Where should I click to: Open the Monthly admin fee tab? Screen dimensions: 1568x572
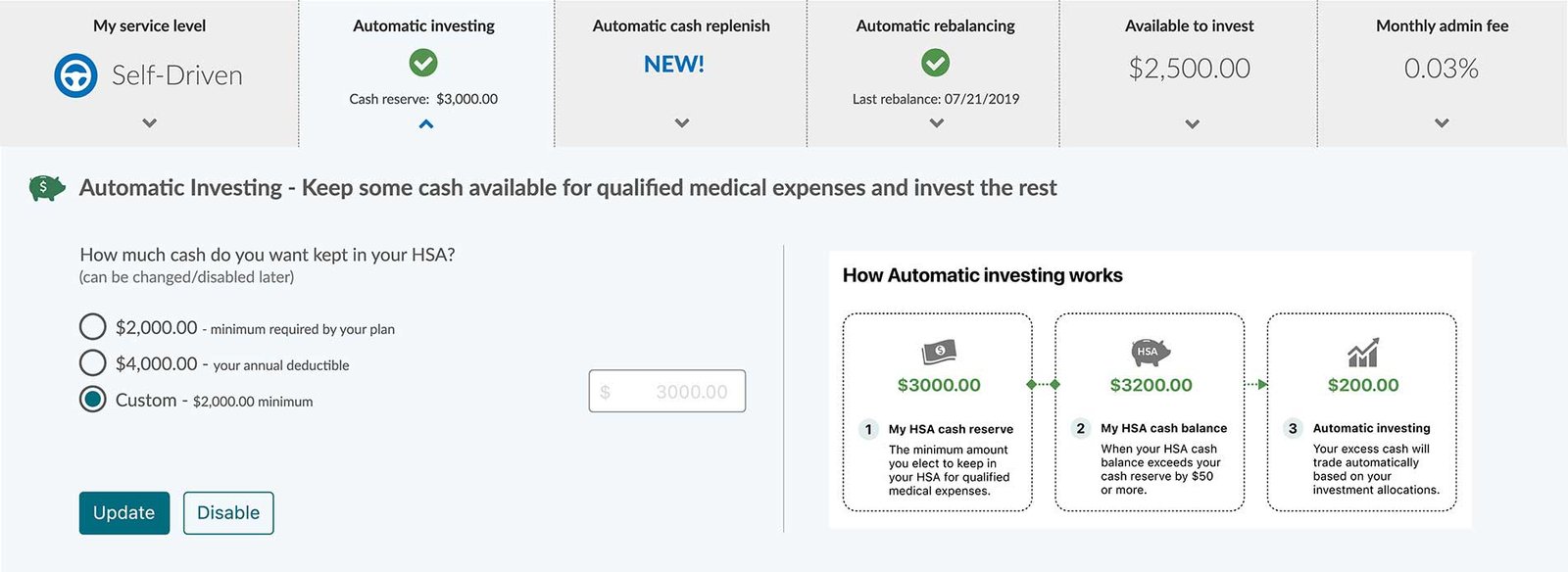(x=1442, y=69)
